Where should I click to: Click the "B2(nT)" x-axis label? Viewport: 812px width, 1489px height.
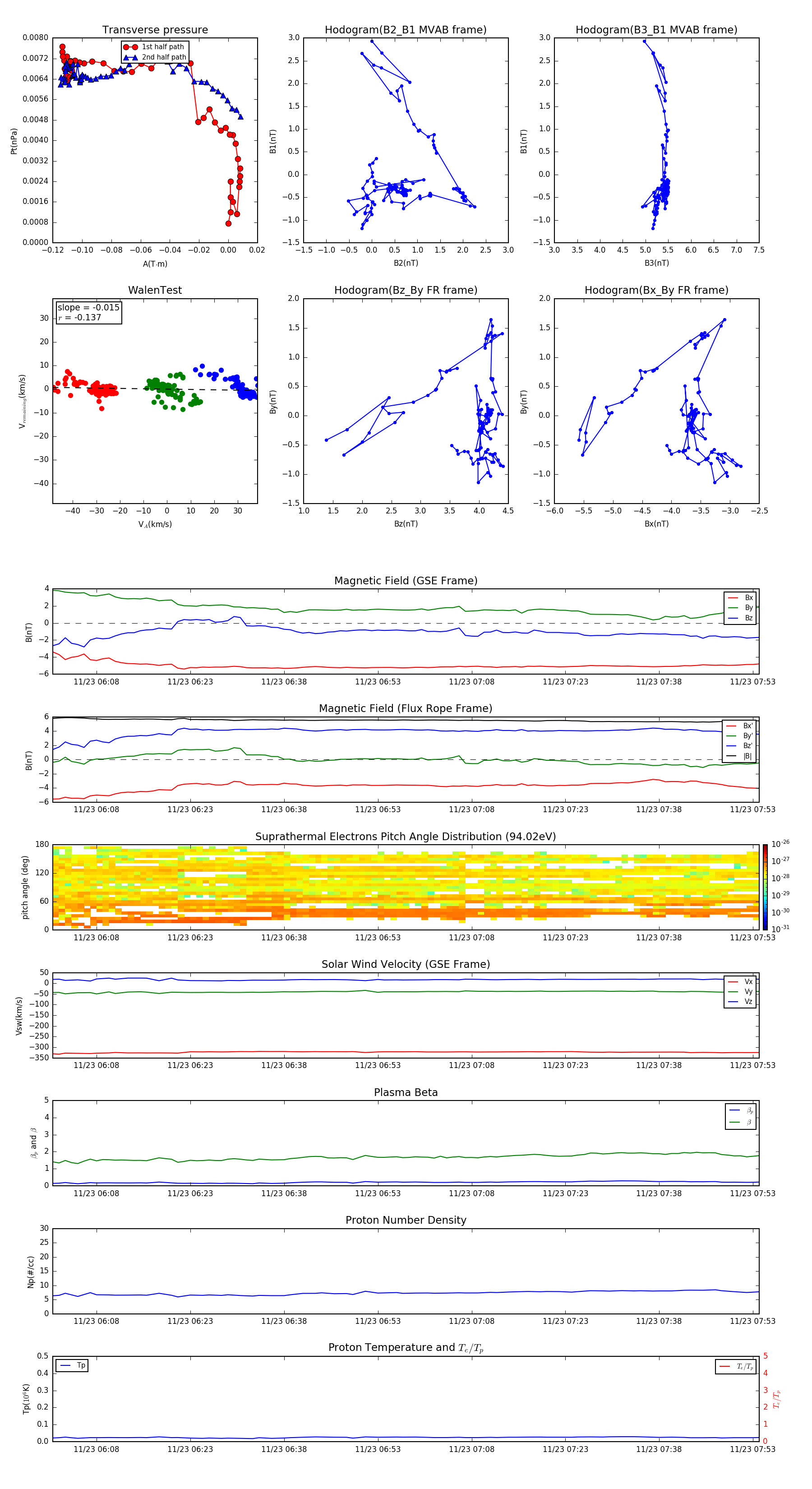point(406,263)
